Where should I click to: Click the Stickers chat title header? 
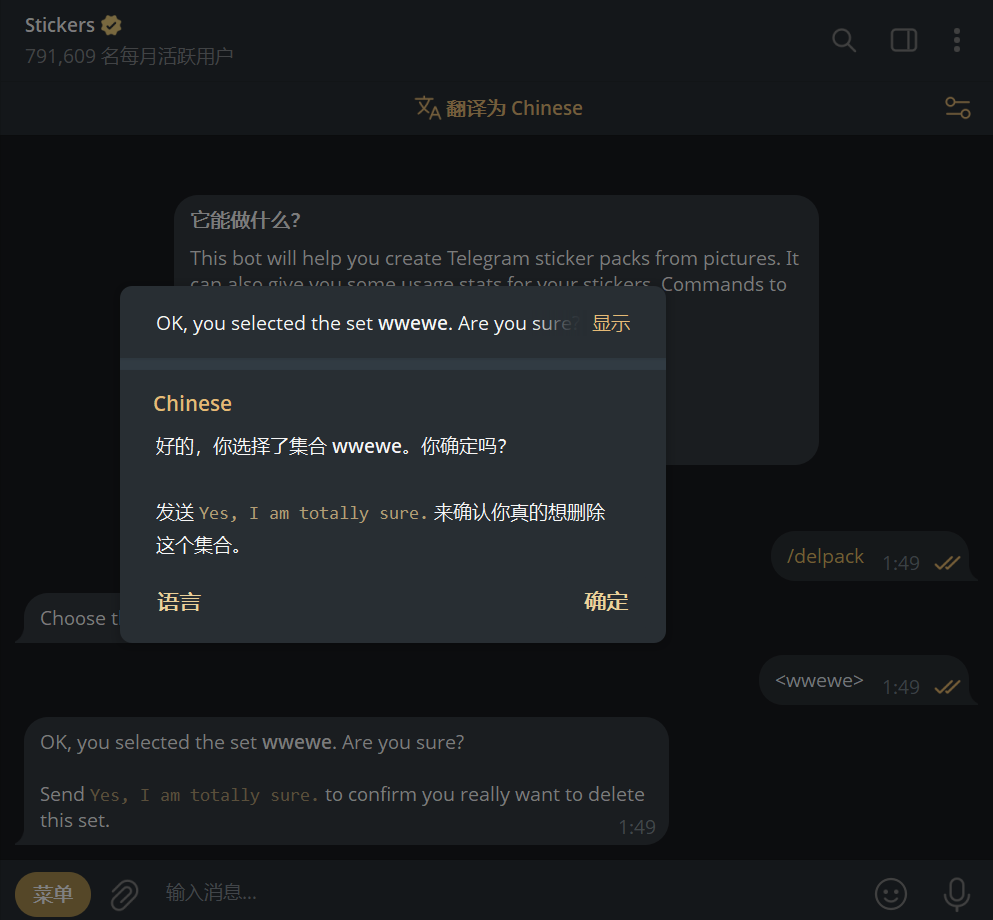click(x=60, y=25)
